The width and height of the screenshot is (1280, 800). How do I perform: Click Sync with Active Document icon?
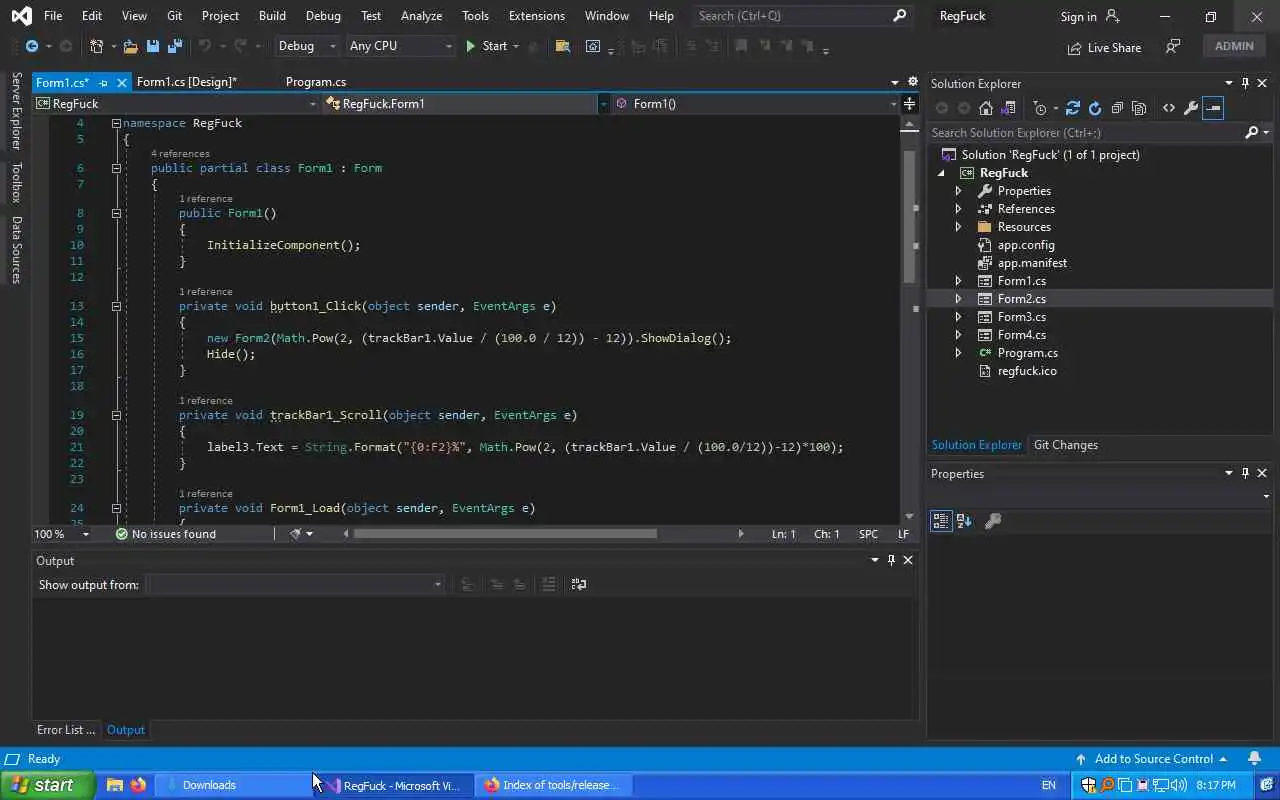click(1073, 108)
